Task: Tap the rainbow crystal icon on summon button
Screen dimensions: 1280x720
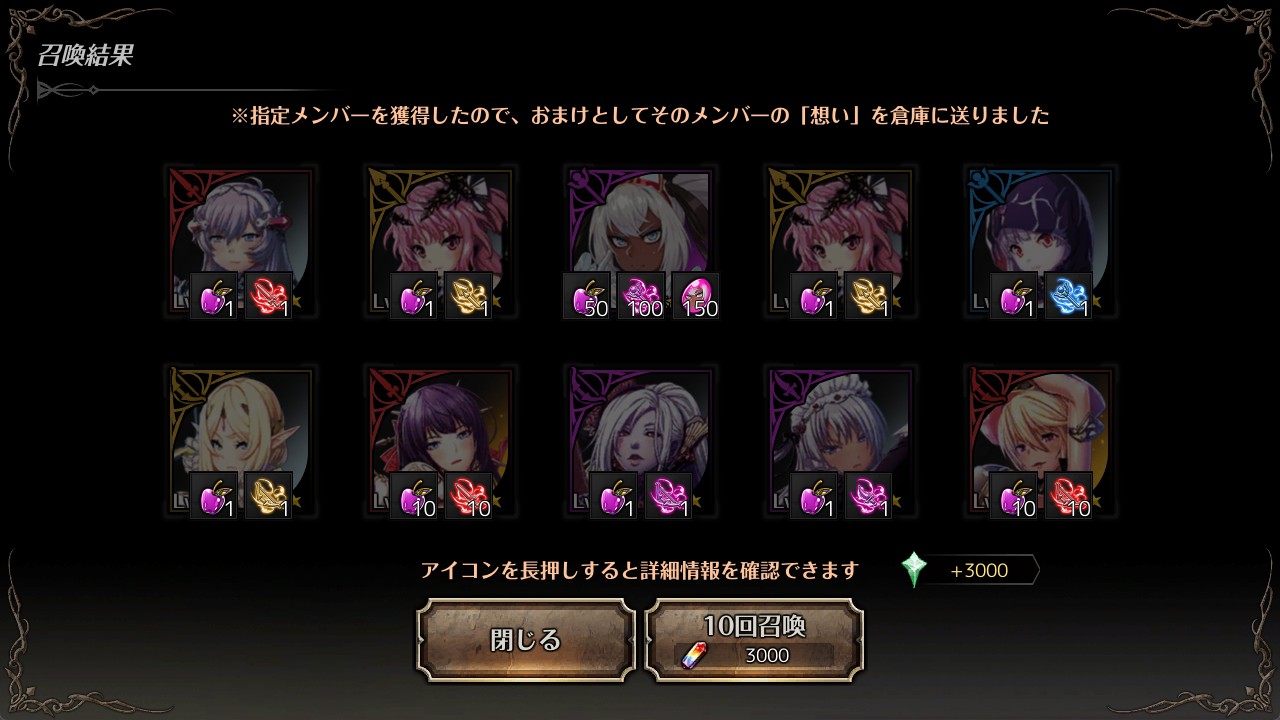Action: [692, 656]
